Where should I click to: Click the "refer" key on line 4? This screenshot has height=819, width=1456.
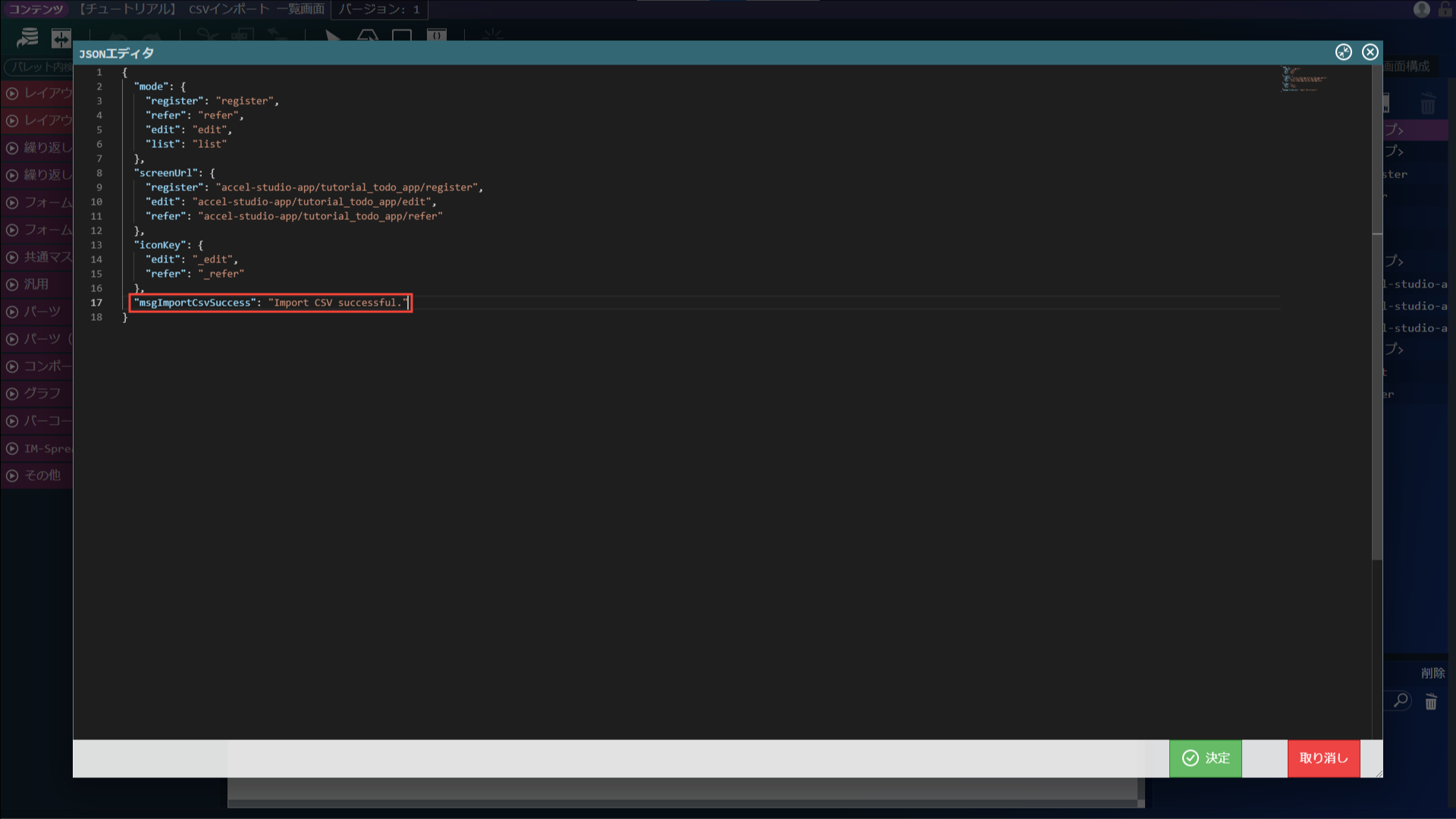pos(166,115)
